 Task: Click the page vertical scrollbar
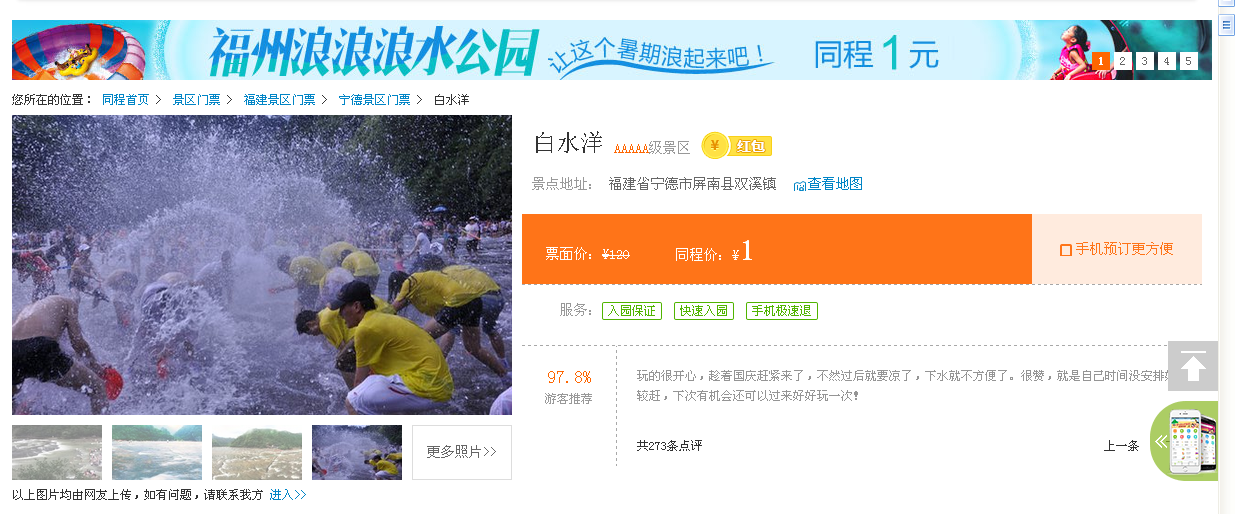(1227, 257)
